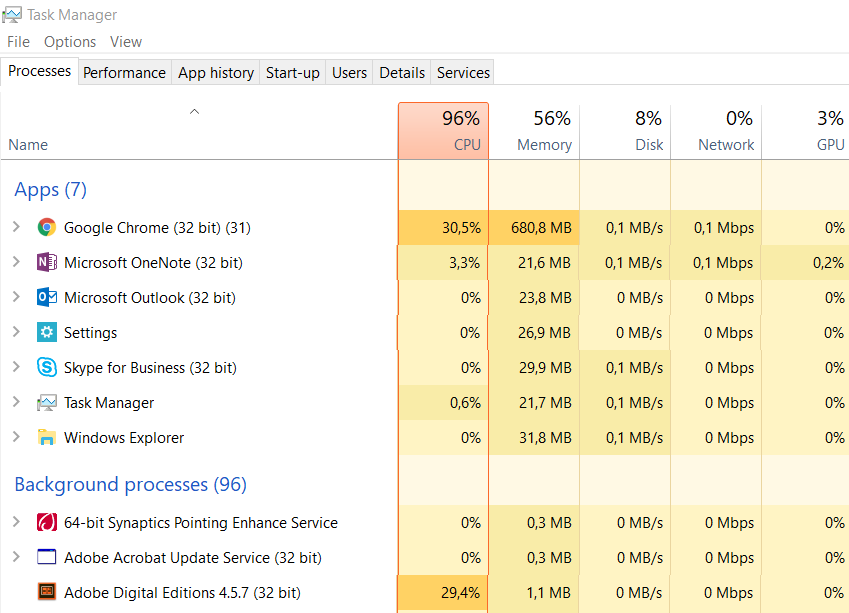The image size is (849, 613).
Task: Sort processes by Disk column
Action: coord(625,132)
